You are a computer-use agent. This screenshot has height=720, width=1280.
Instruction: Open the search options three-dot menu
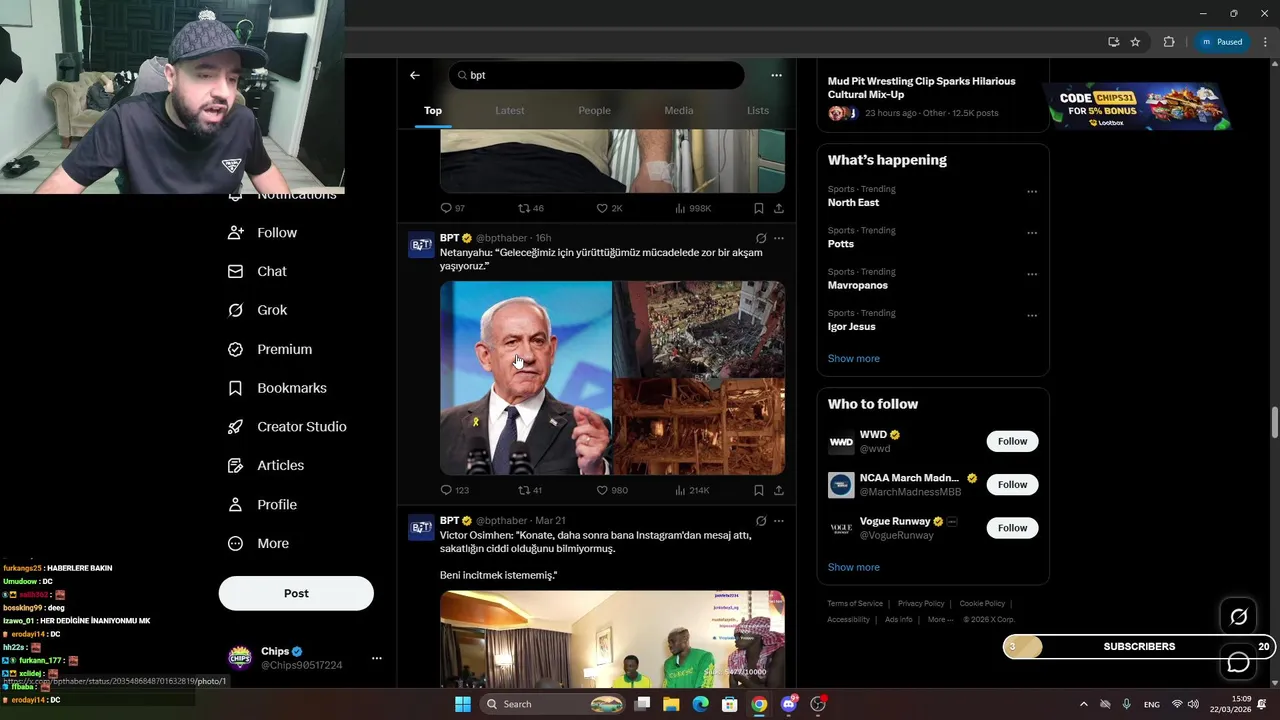tap(776, 75)
